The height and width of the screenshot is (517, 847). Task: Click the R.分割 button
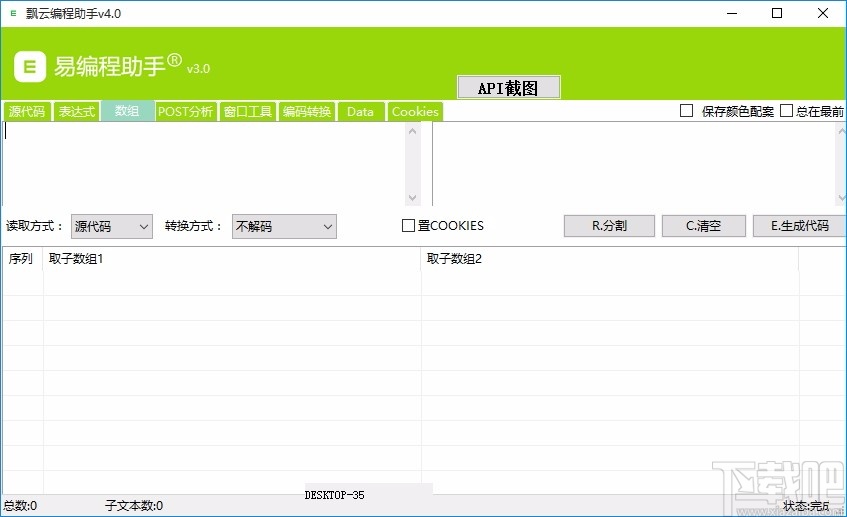pos(609,226)
